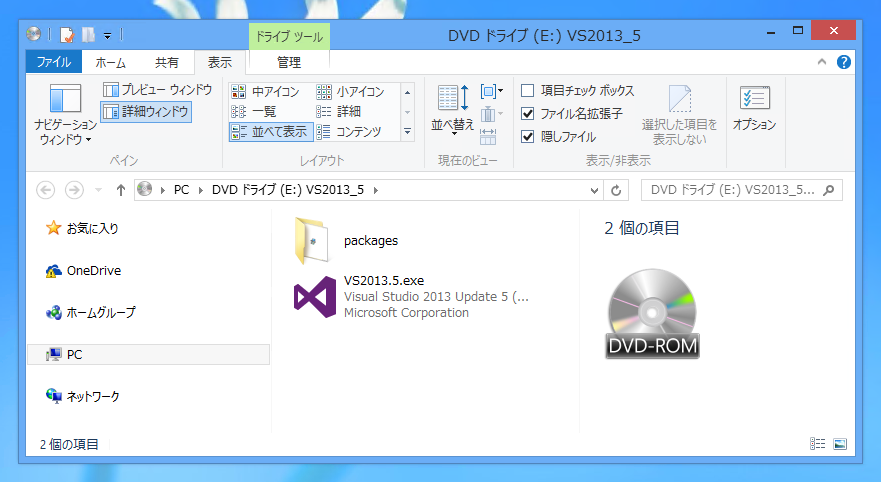Switch to the ホーム ribbon tab
This screenshot has width=881, height=482.
pos(111,62)
